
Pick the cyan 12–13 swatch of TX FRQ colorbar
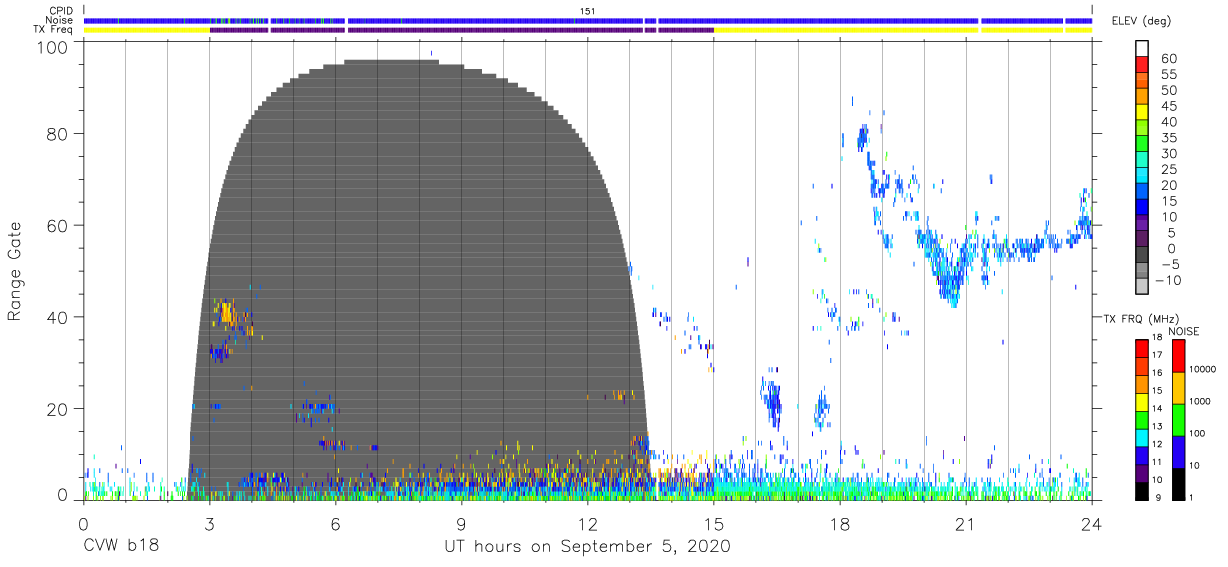pyautogui.click(x=1142, y=436)
